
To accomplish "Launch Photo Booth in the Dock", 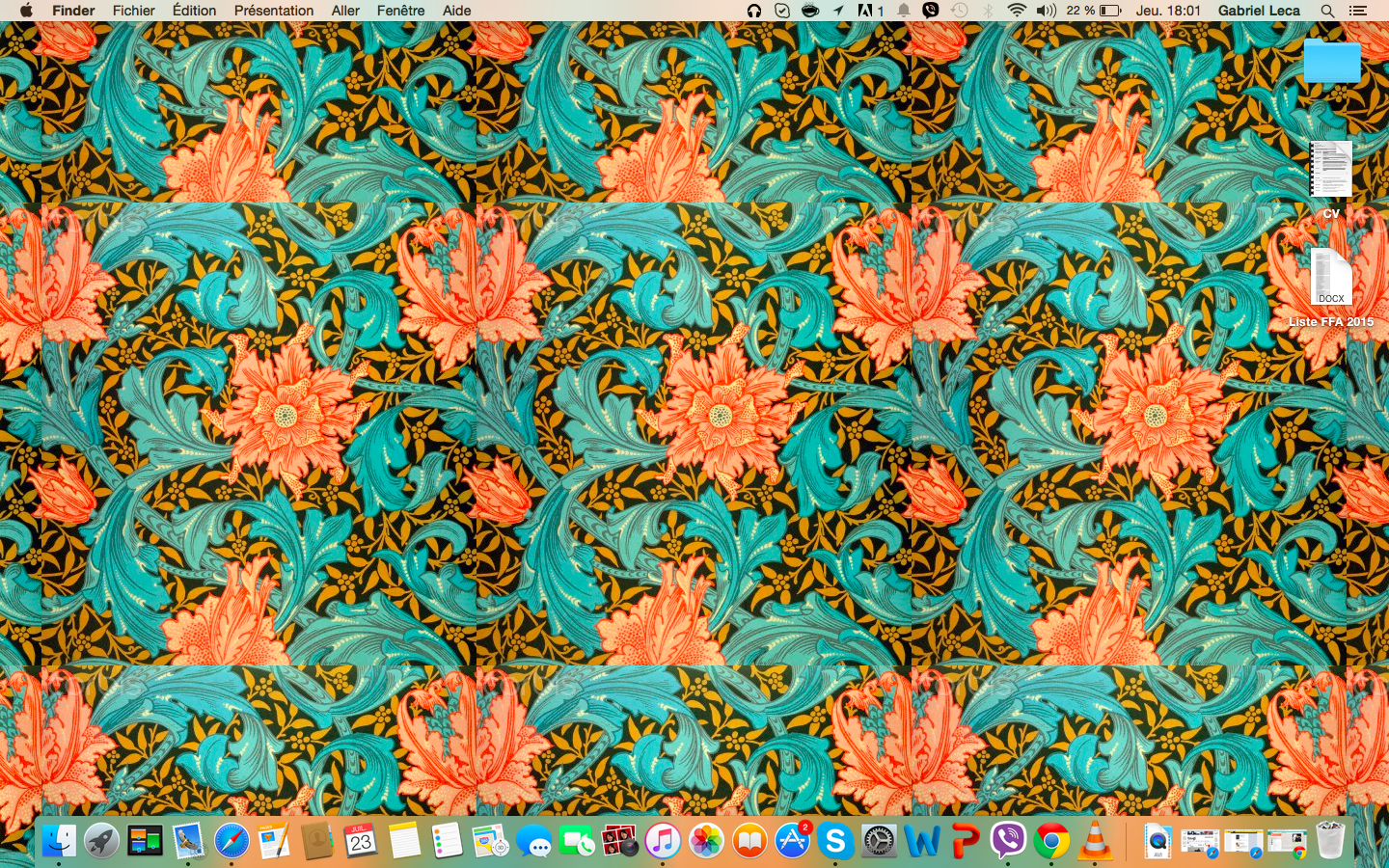I will (619, 841).
